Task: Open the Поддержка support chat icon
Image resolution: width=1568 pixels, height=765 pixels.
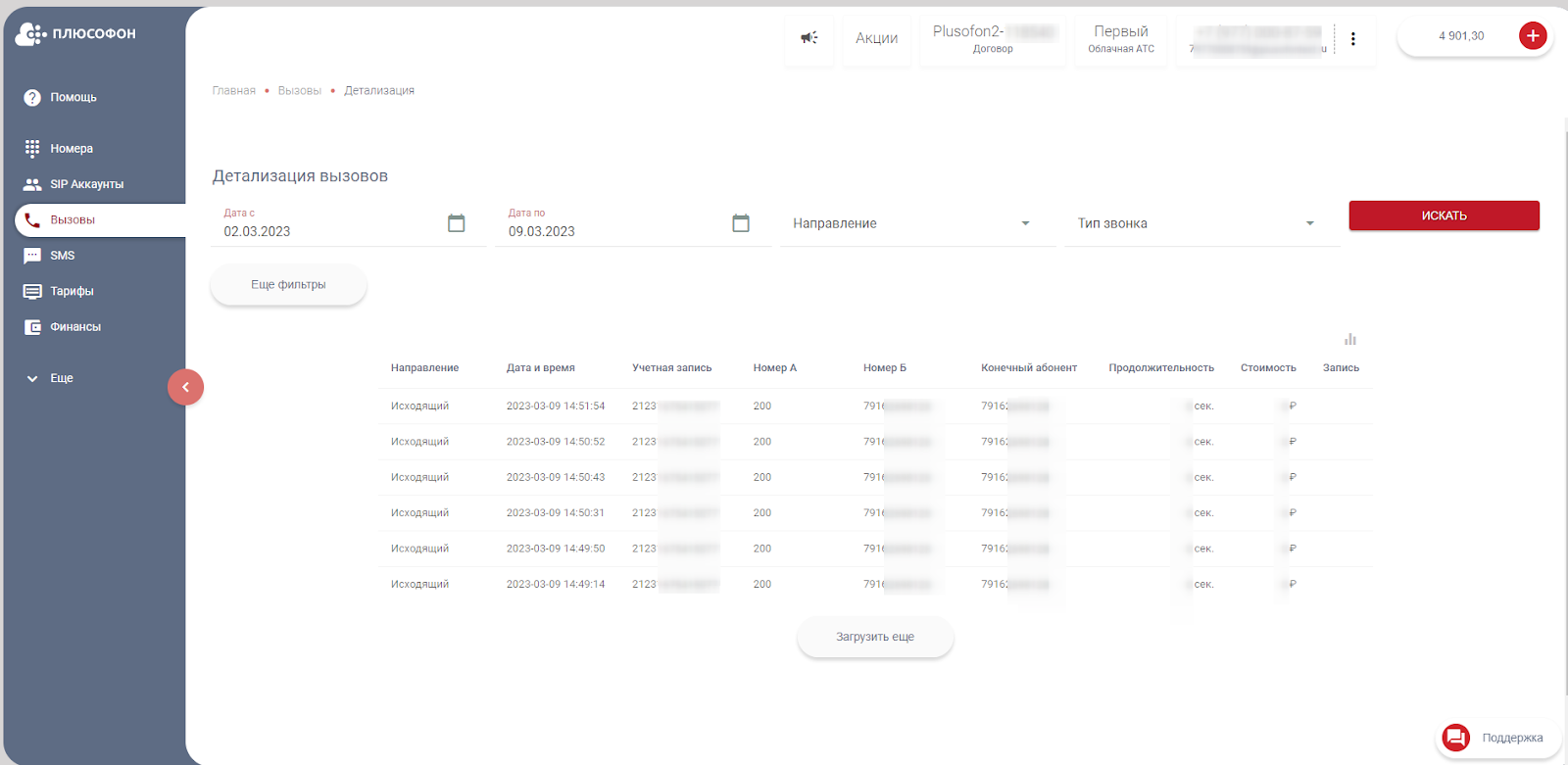Action: [x=1456, y=738]
